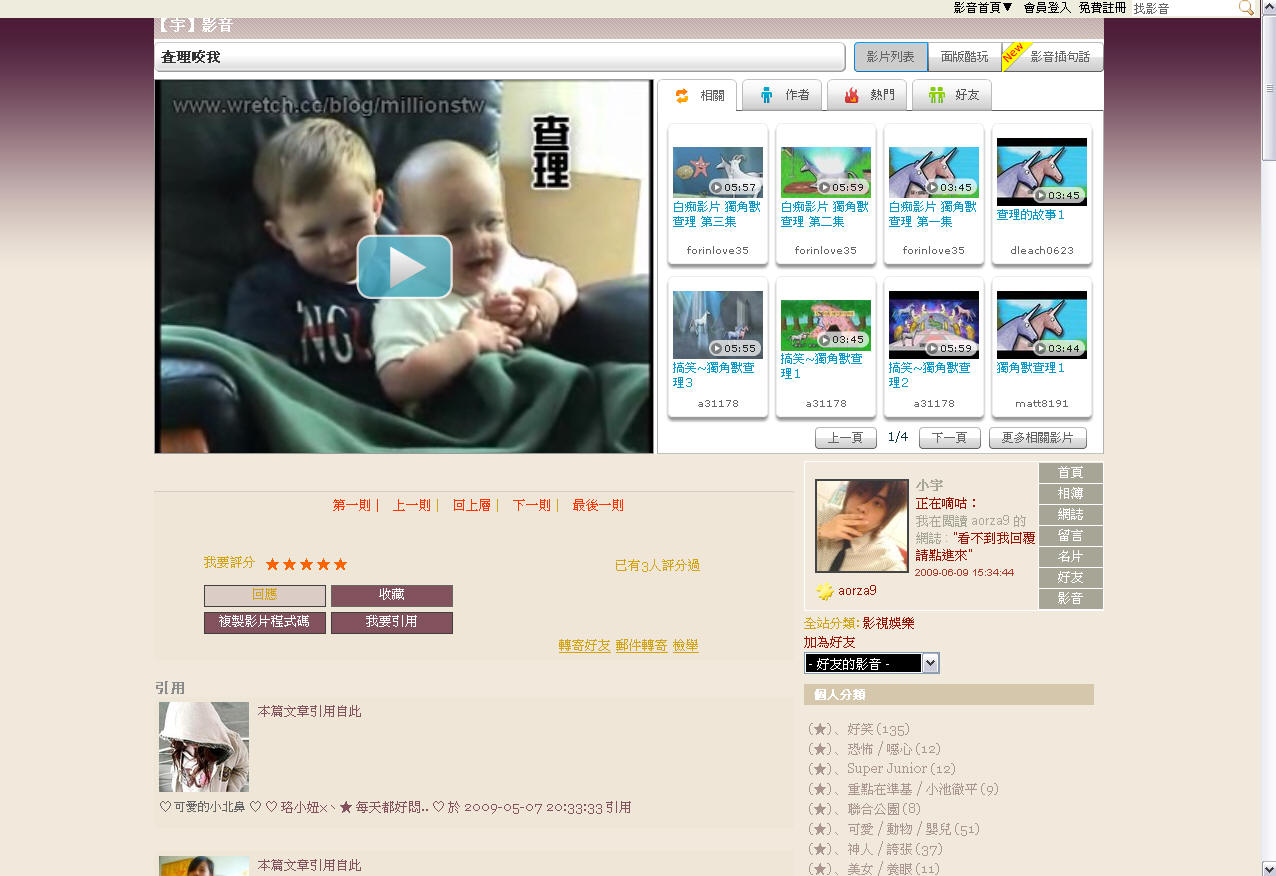Open category 恐怖 / 噁心(12)
Screen dimensions: 1276x876
894,749
